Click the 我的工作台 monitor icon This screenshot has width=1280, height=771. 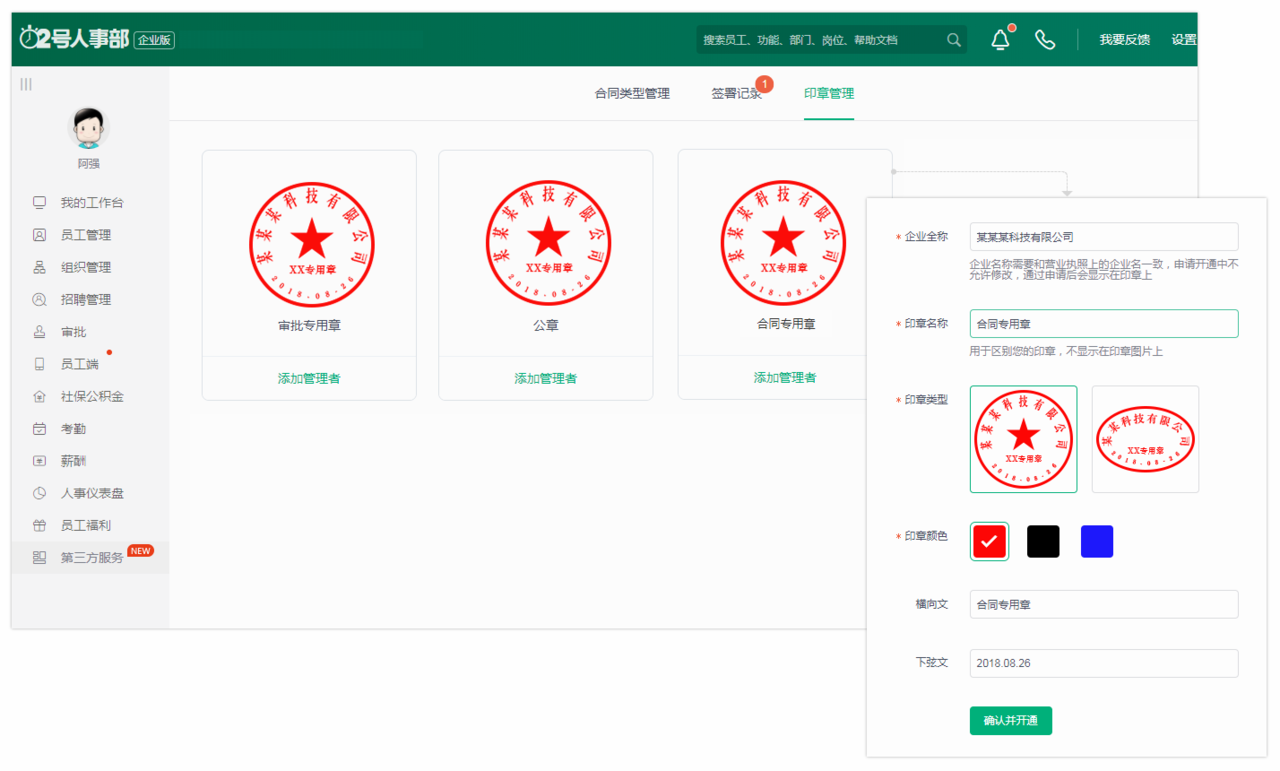point(40,203)
